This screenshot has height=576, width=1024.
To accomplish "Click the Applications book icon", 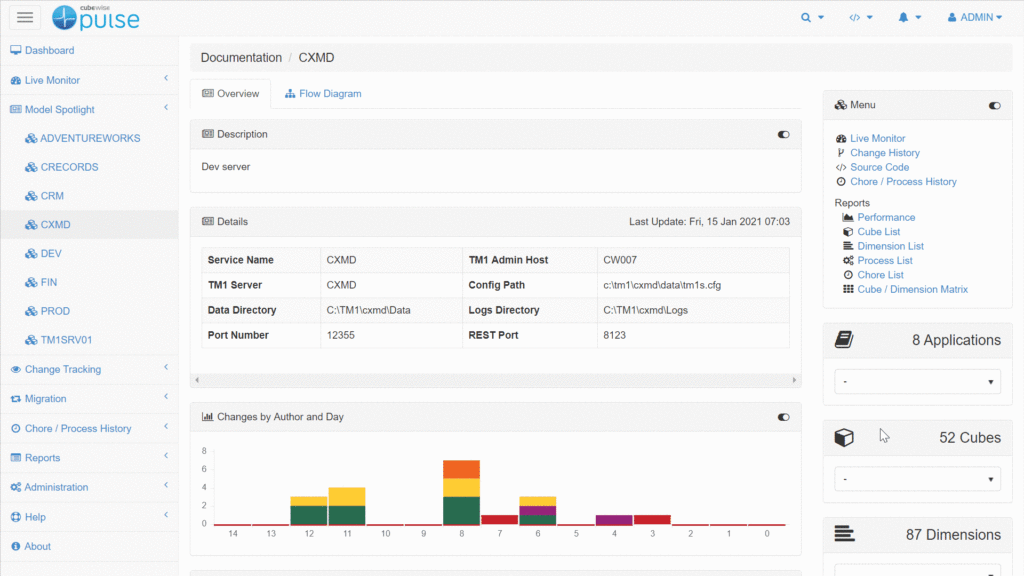I will coord(844,341).
